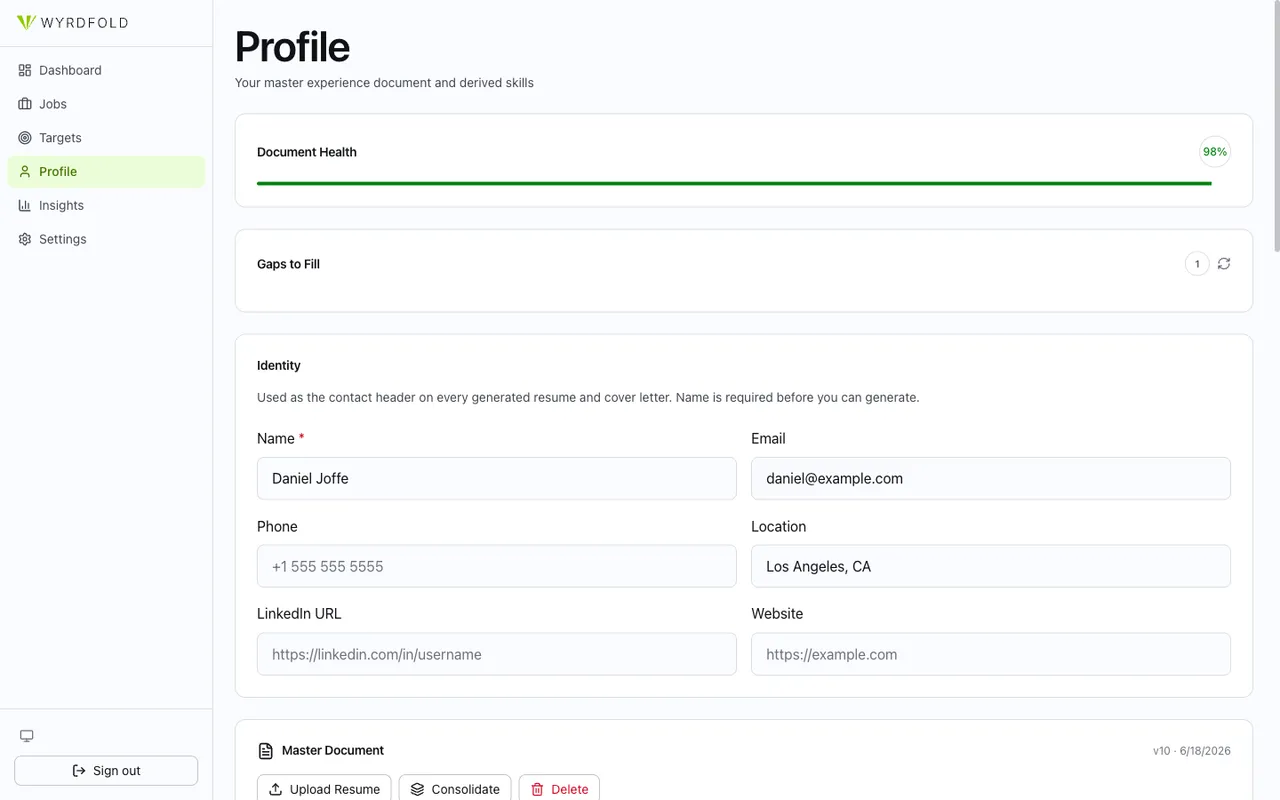Click the Sign out button
The image size is (1280, 800).
tap(106, 771)
